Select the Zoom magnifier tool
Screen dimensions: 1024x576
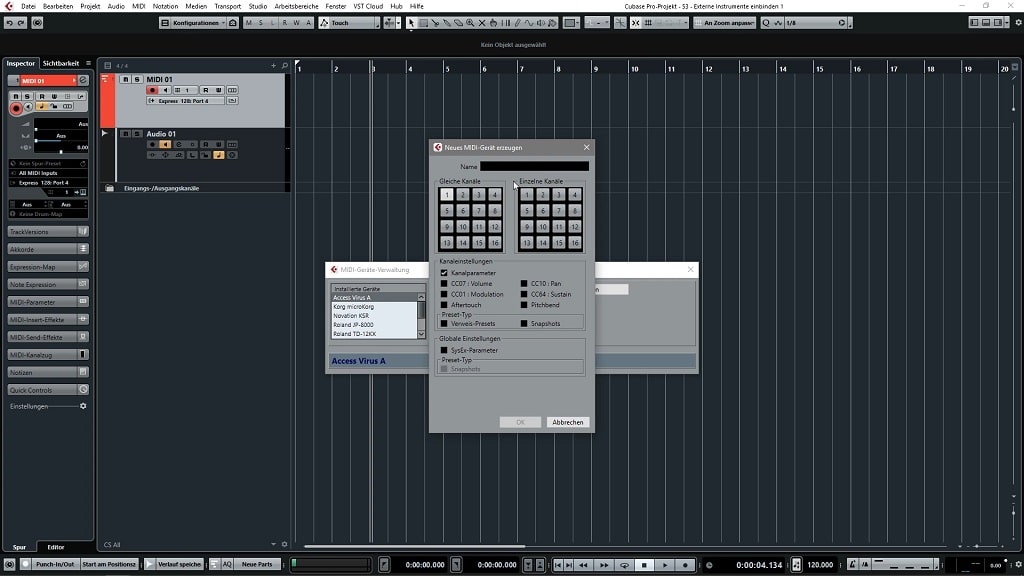pyautogui.click(x=470, y=23)
